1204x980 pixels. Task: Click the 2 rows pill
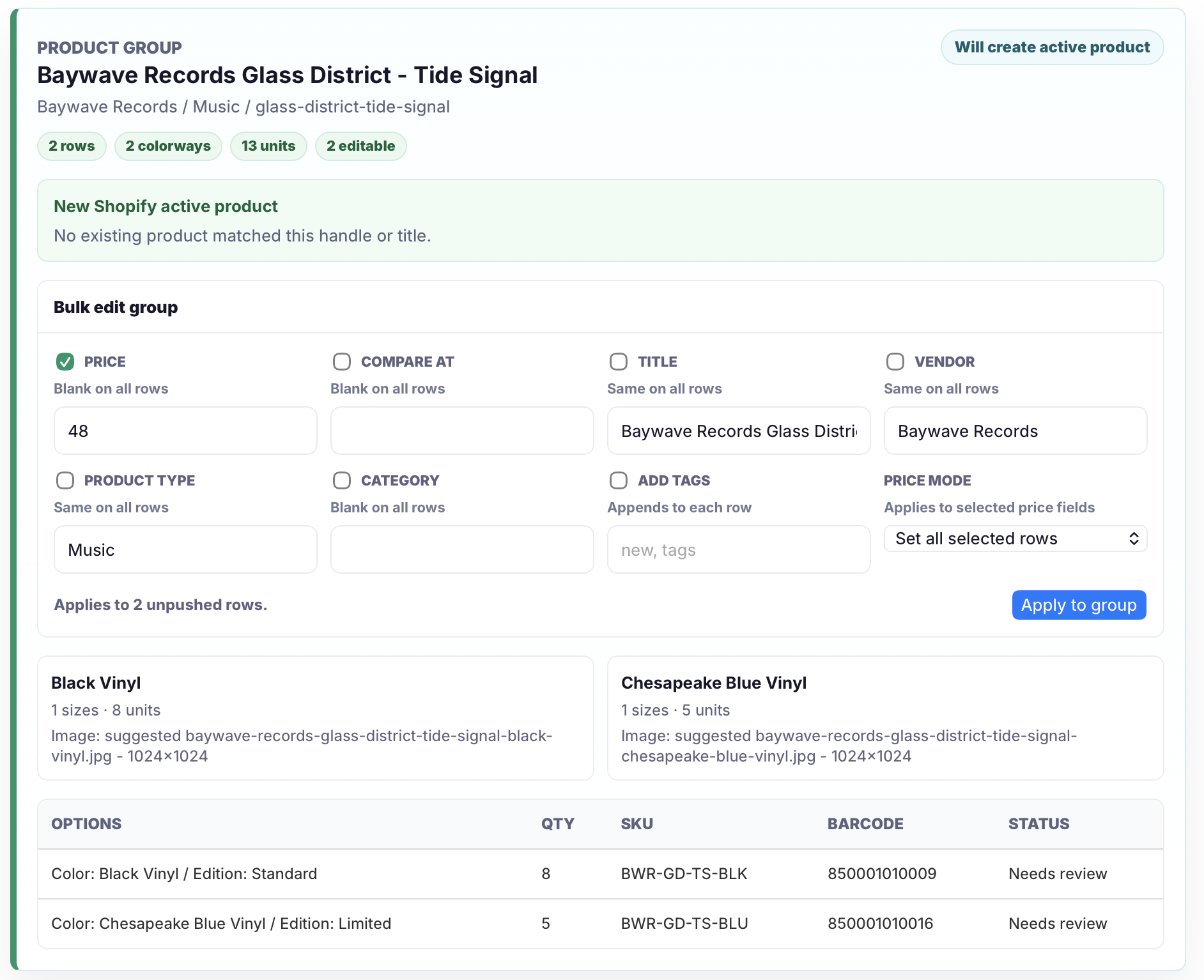(72, 146)
